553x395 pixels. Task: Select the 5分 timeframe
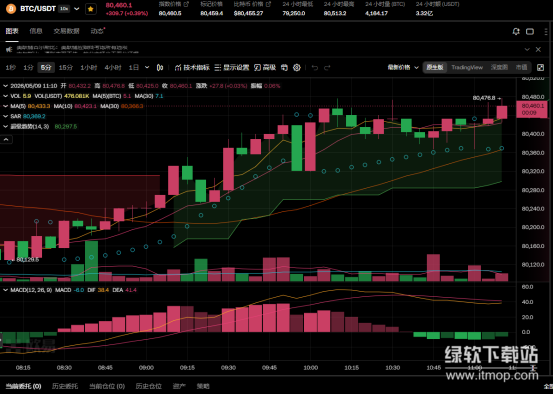point(46,67)
